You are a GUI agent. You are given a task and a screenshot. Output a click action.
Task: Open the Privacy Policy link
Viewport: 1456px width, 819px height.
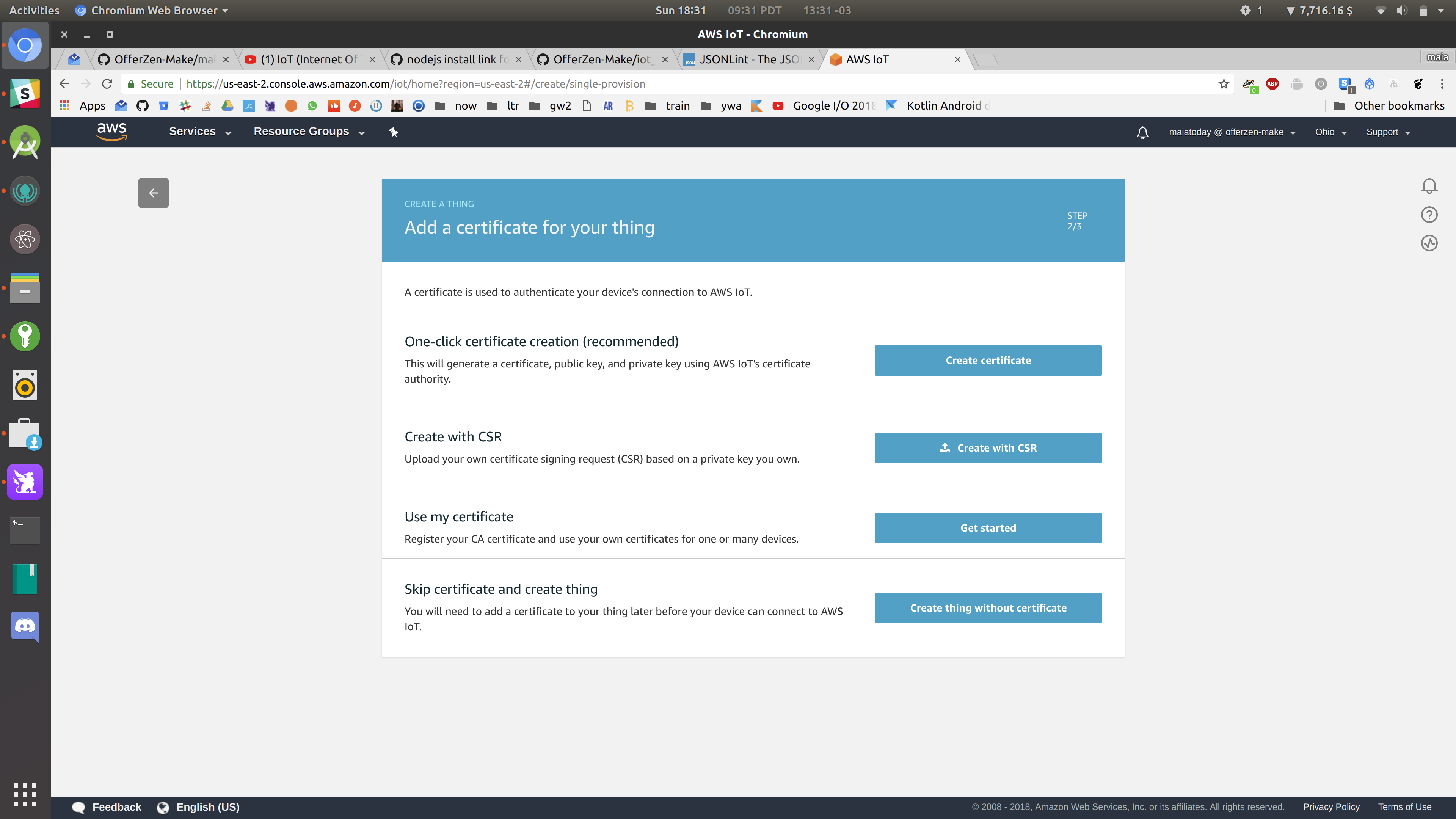[1331, 807]
